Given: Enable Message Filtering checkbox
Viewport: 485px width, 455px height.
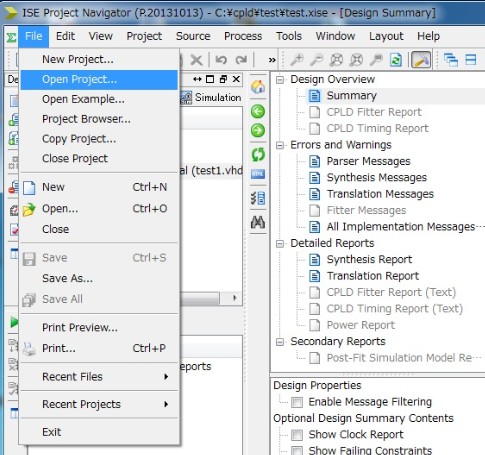Looking at the screenshot, I should [297, 402].
